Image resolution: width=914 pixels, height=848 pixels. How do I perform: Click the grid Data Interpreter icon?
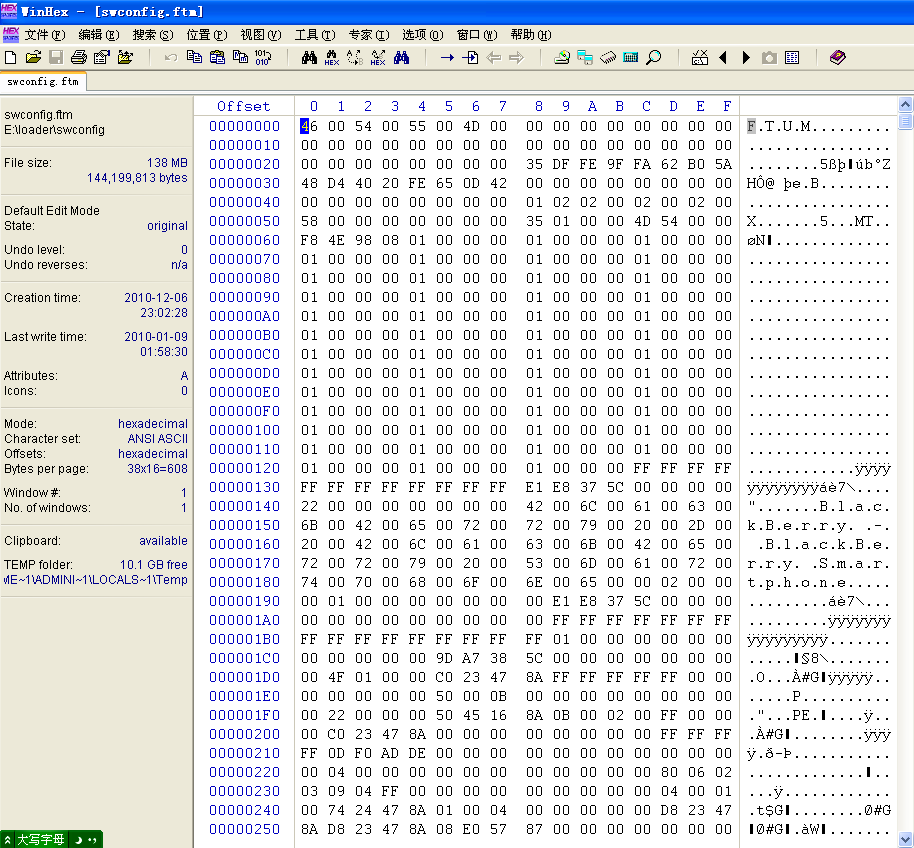pos(792,57)
